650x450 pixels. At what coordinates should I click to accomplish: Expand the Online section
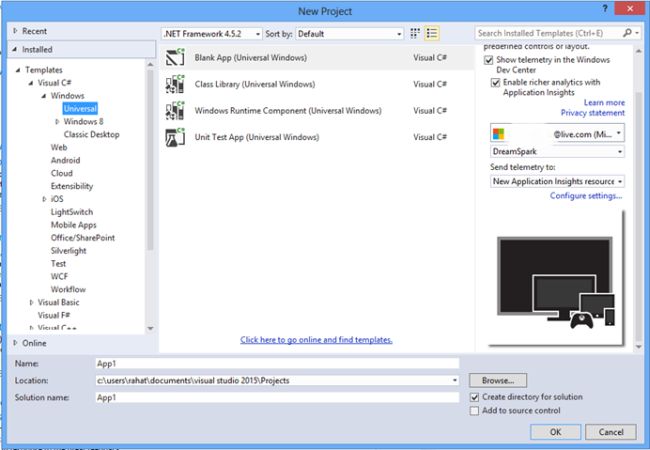[x=15, y=343]
